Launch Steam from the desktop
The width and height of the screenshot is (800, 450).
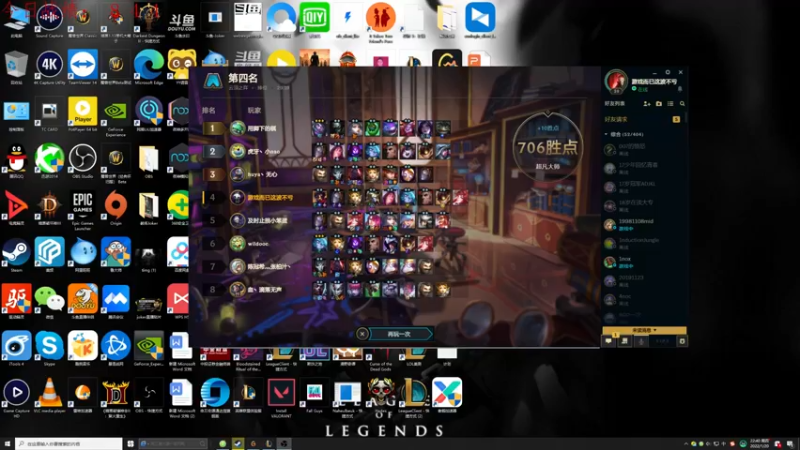point(16,255)
